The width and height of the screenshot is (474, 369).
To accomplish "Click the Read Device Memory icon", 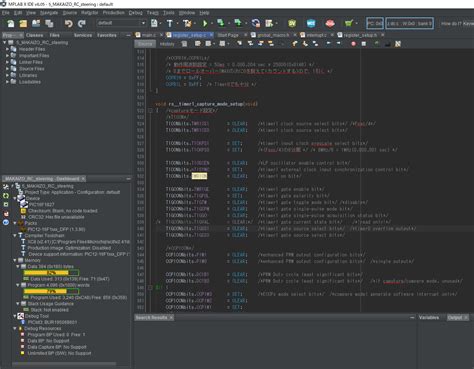I will (x=238, y=23).
